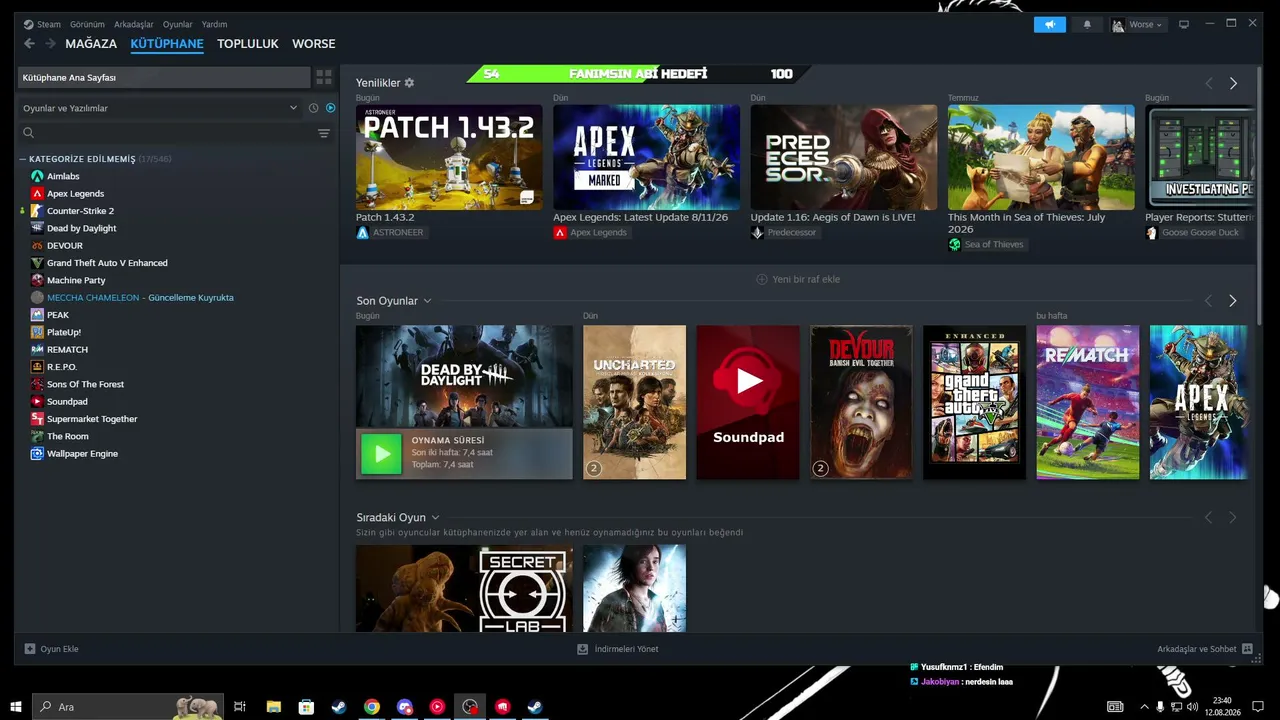Select Grand Theft Auto V Enhanced in sidebar
1280x720 pixels.
[x=107, y=263]
